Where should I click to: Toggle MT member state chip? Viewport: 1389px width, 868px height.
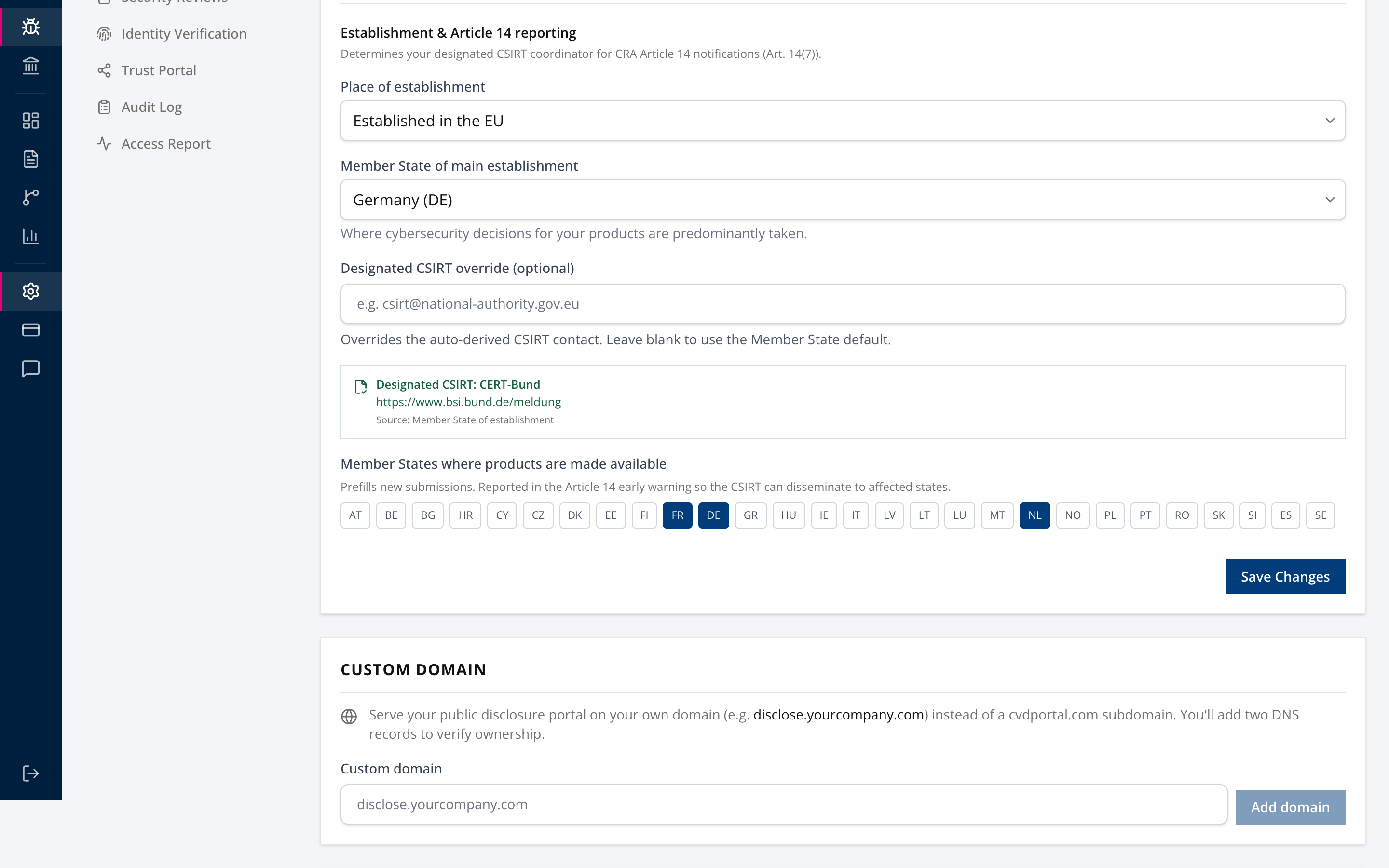pyautogui.click(x=997, y=515)
